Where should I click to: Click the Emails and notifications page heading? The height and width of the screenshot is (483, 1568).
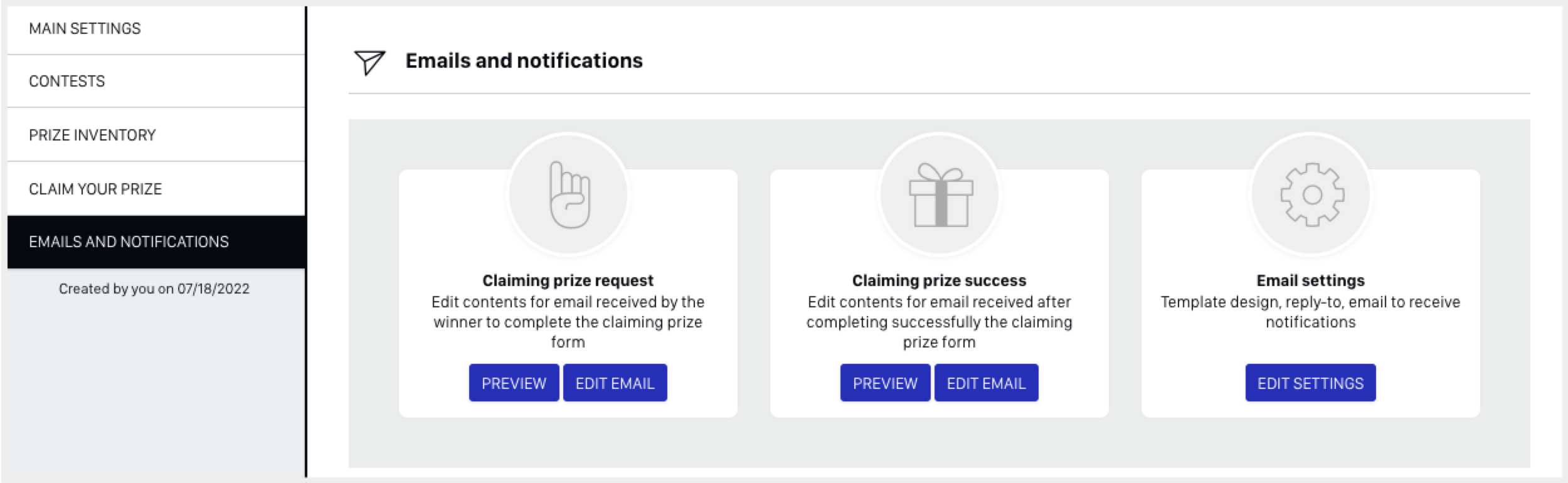524,61
